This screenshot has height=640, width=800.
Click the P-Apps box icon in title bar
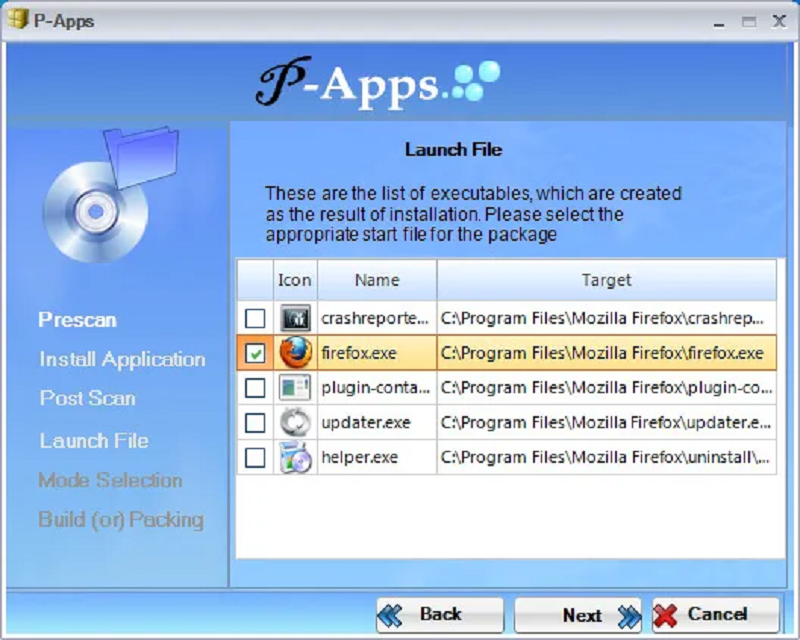pyautogui.click(x=17, y=20)
